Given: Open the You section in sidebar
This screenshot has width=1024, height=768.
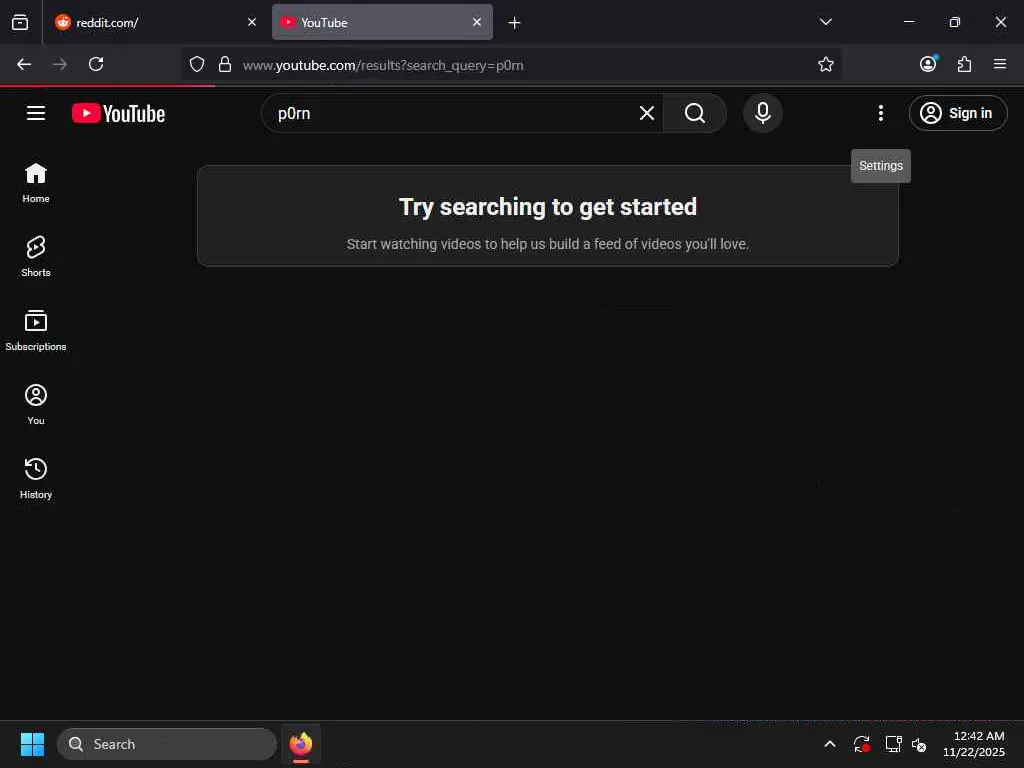Looking at the screenshot, I should (36, 404).
